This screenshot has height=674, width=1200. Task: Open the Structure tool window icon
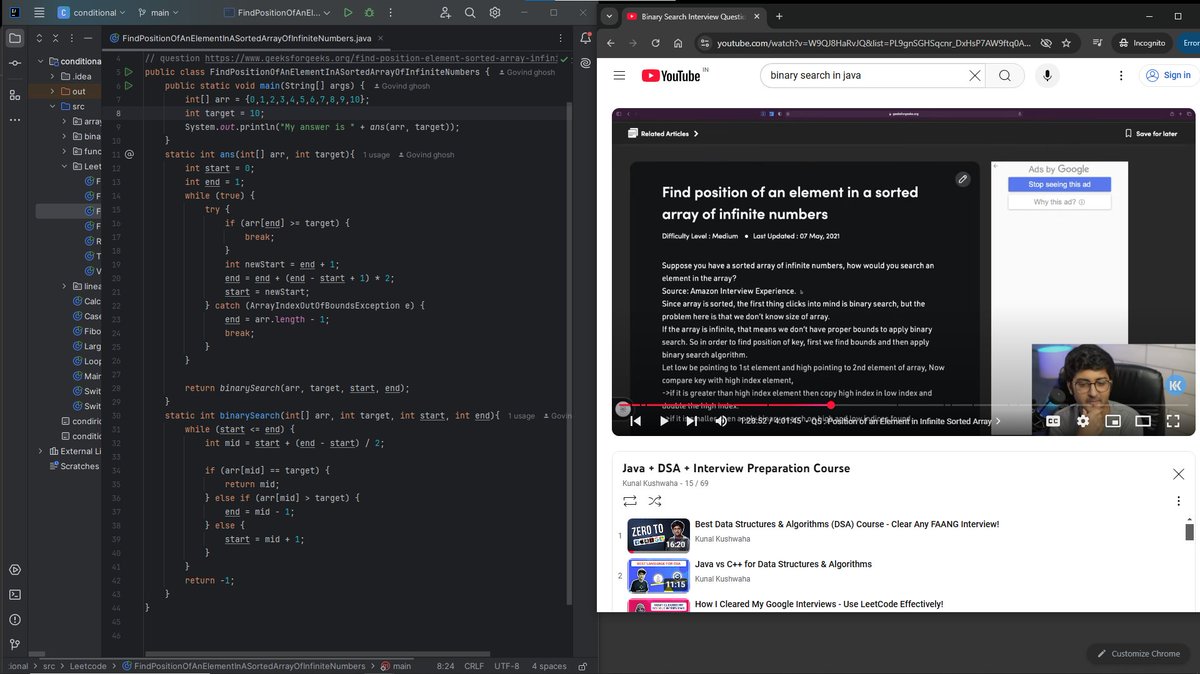(x=14, y=95)
